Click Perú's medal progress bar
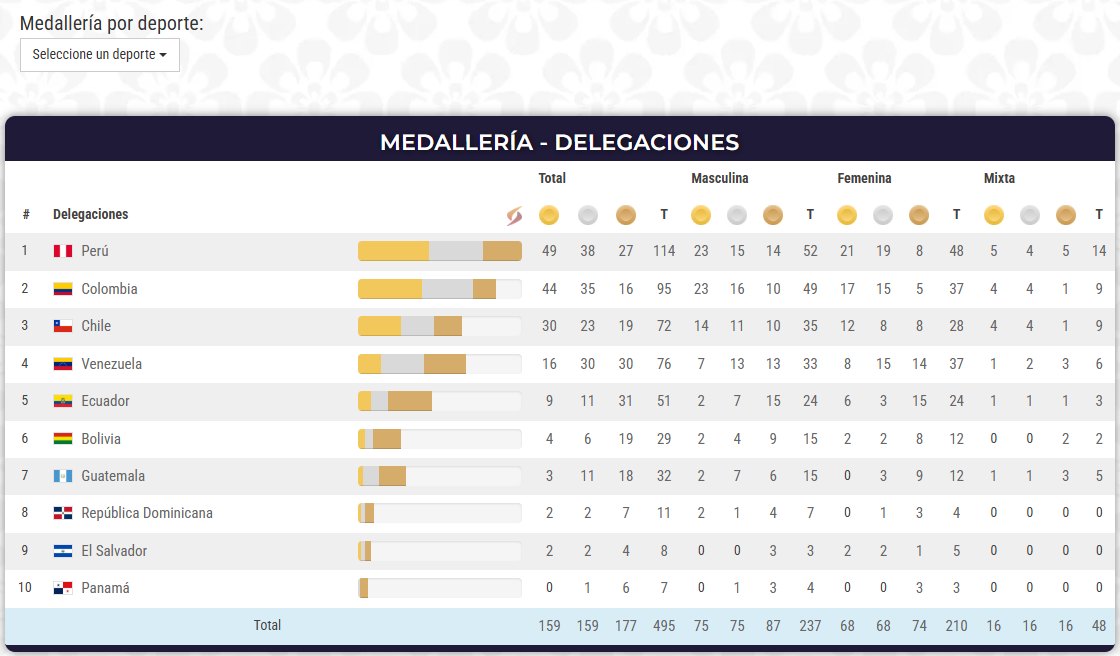This screenshot has height=656, width=1120. coord(440,251)
